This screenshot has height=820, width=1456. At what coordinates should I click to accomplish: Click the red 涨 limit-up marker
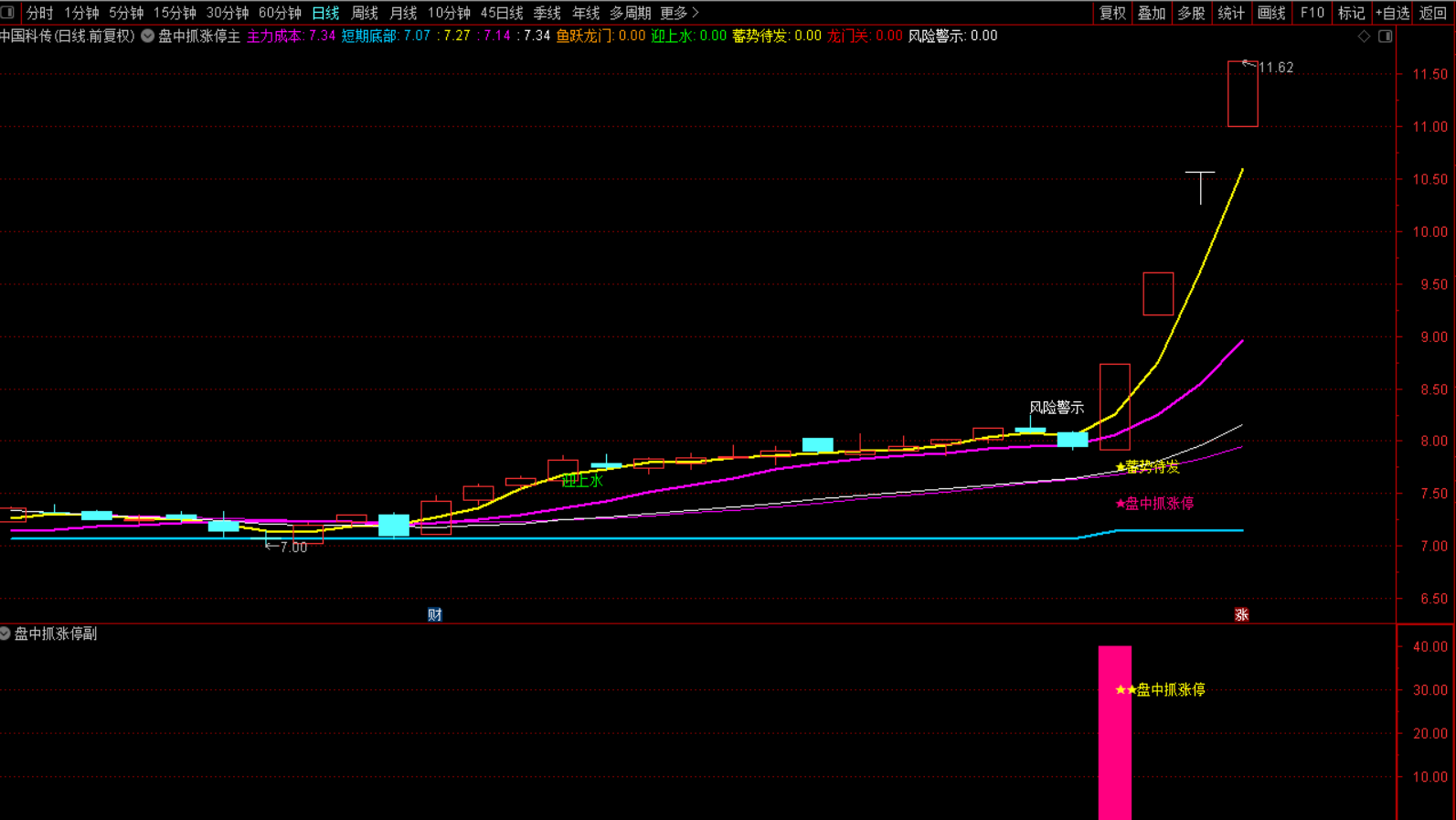coord(1241,614)
